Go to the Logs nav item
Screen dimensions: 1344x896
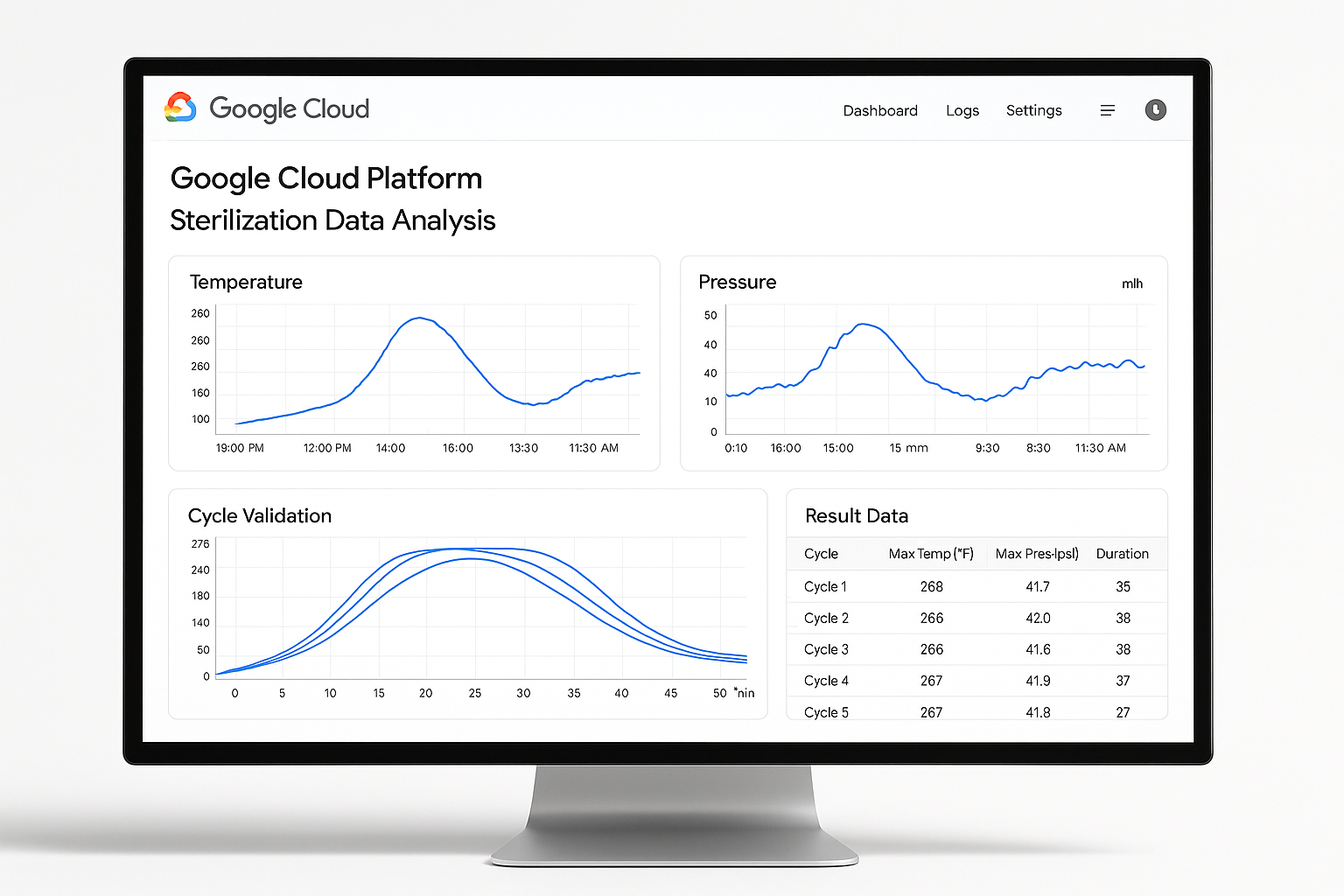coord(962,110)
